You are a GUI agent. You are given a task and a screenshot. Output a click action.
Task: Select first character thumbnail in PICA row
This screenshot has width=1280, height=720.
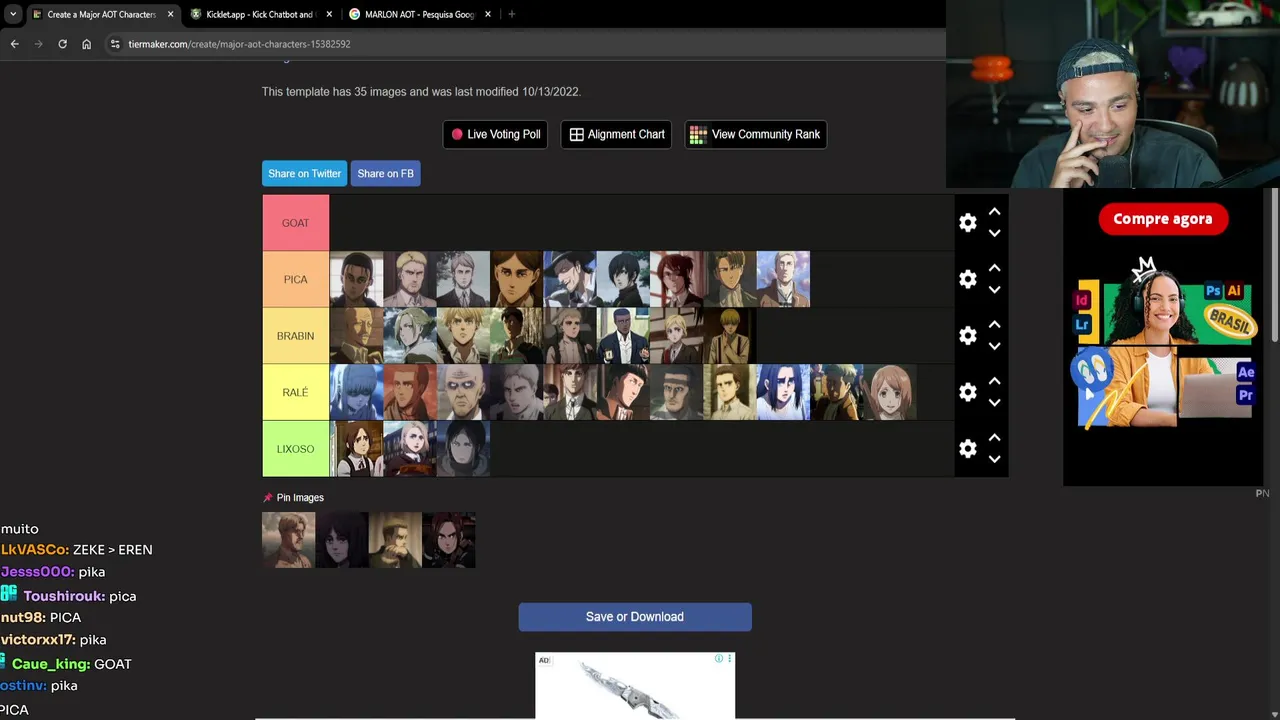tap(356, 279)
